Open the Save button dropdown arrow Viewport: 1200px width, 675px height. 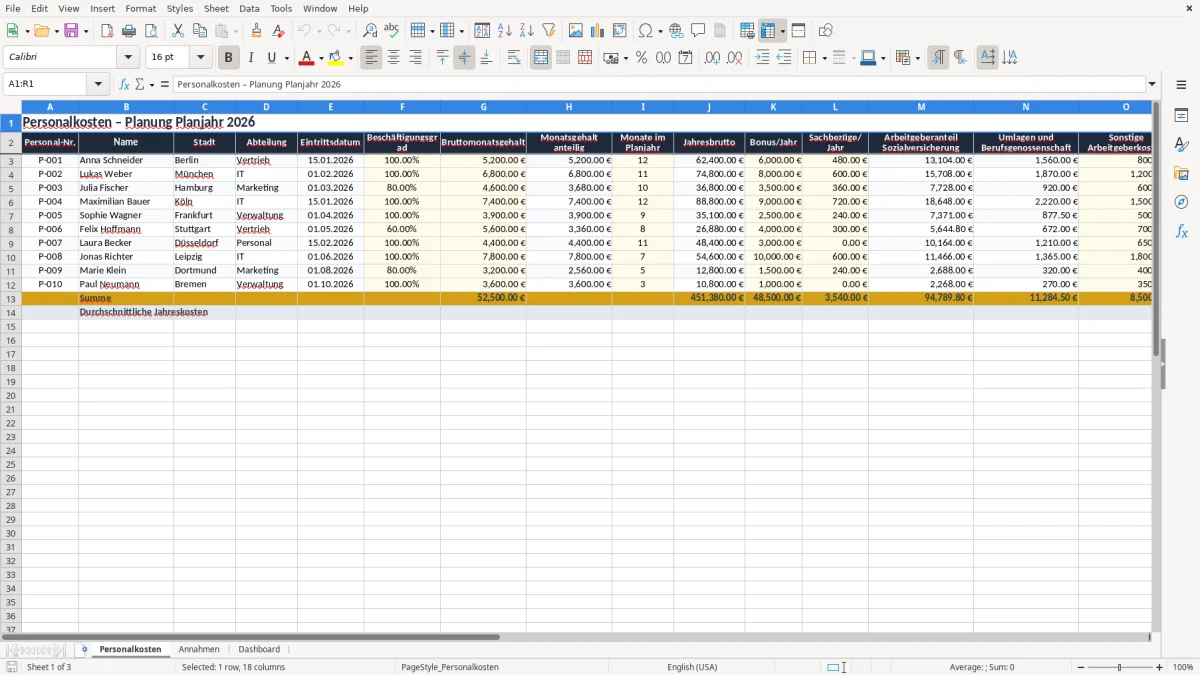point(86,31)
